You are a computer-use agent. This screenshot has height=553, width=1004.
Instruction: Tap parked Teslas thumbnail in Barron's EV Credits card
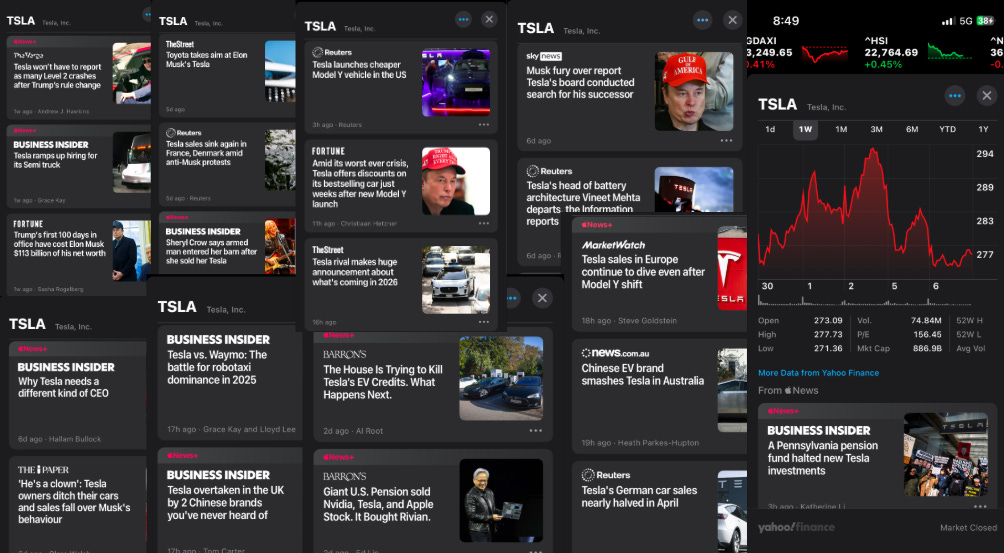501,378
